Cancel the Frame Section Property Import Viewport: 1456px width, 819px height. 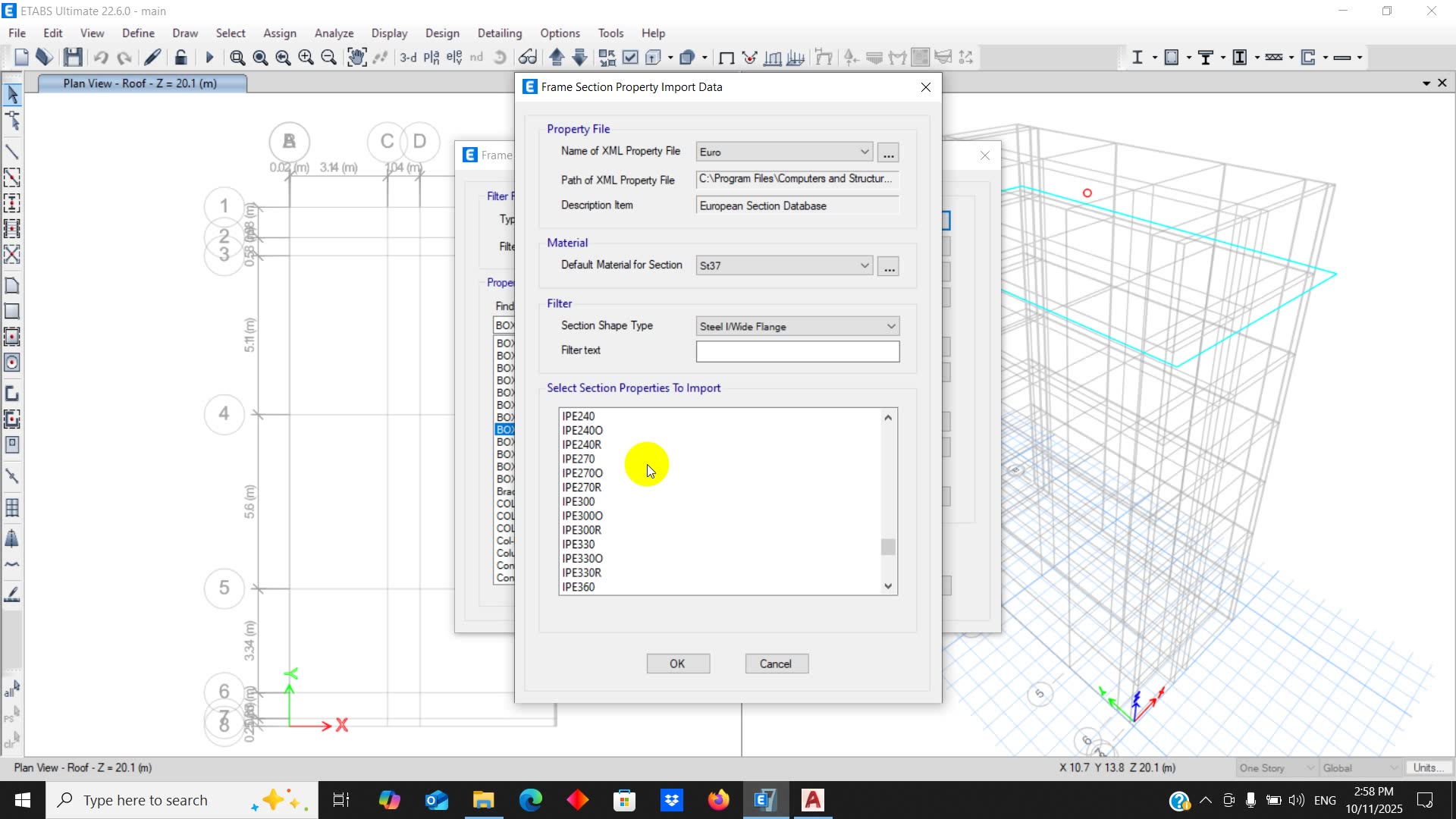tap(776, 664)
